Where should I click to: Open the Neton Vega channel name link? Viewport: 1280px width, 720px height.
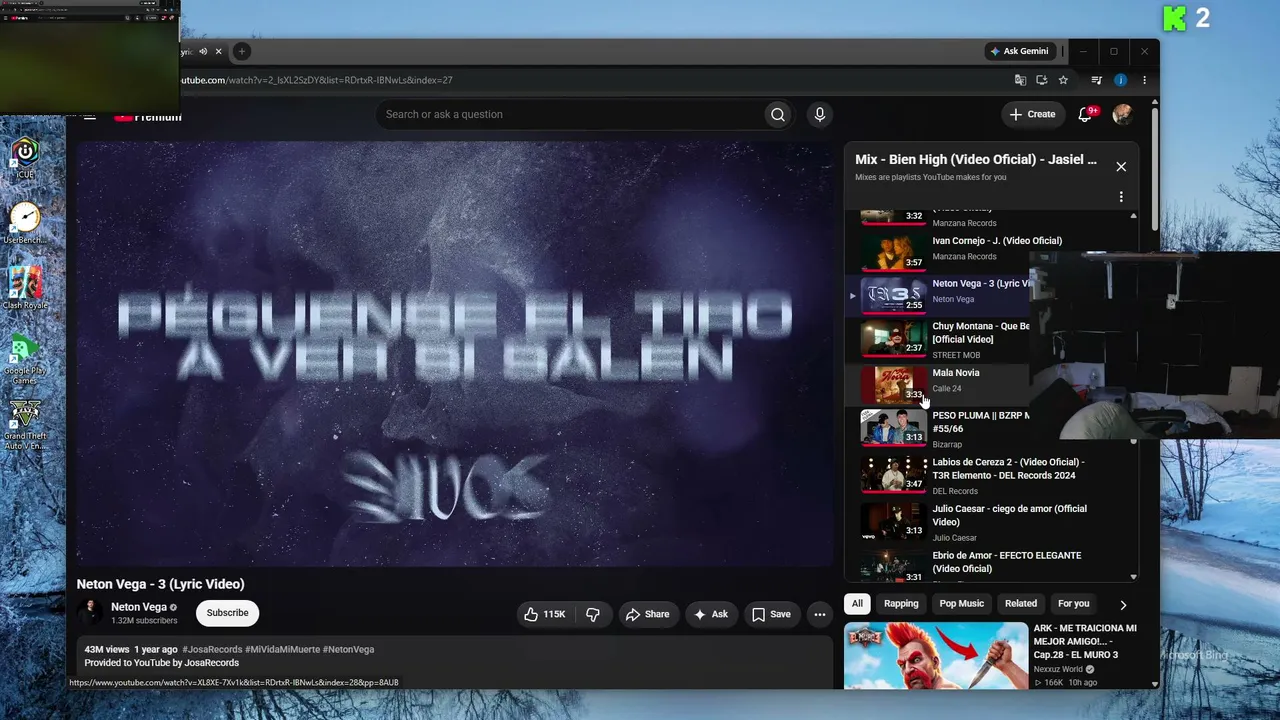(x=139, y=607)
